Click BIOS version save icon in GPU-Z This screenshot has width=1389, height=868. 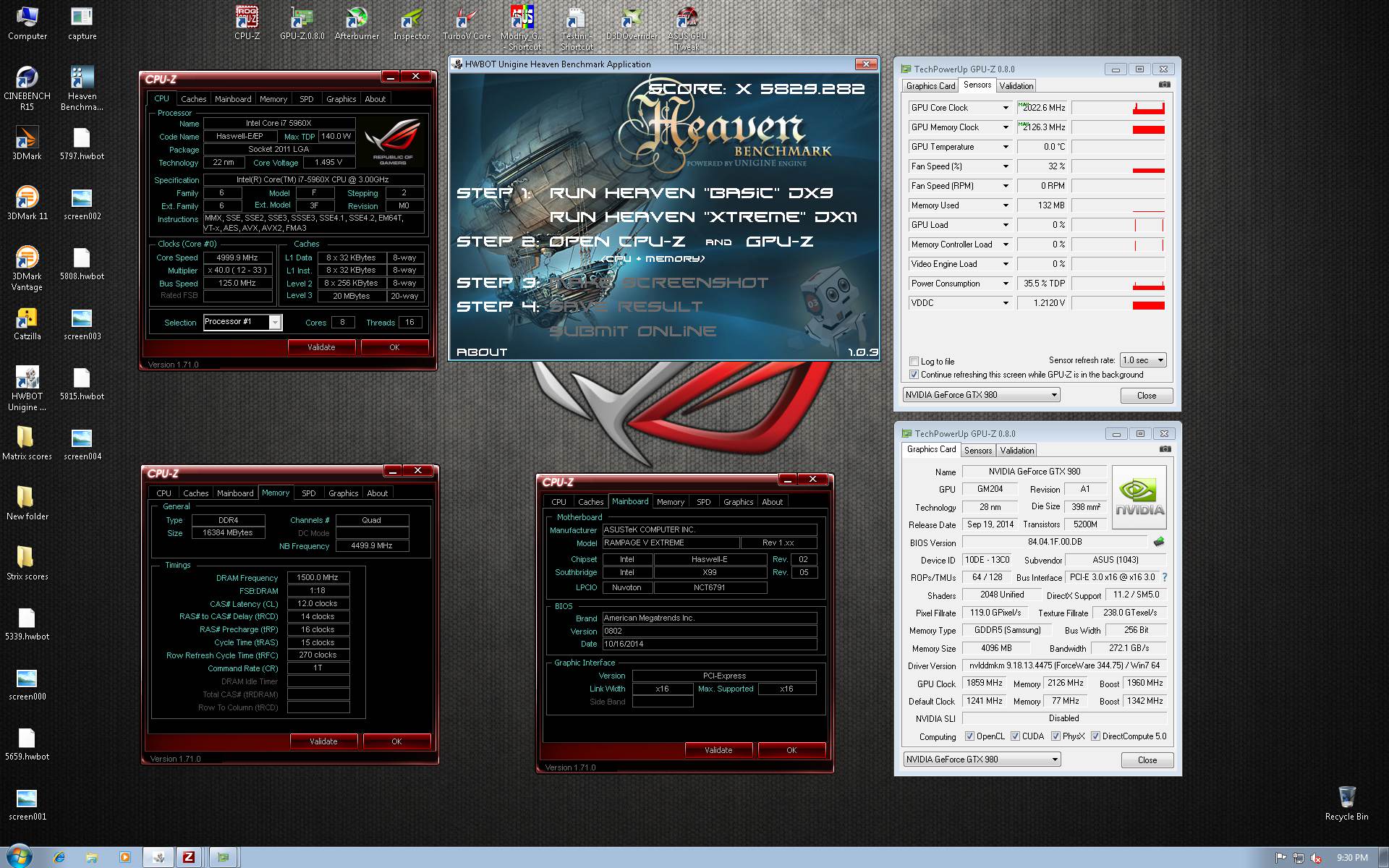1159,542
